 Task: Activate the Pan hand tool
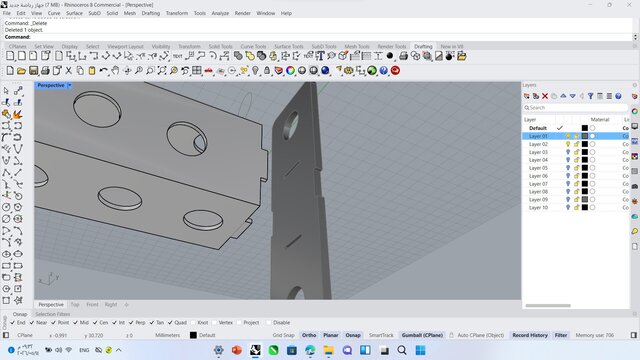point(116,71)
